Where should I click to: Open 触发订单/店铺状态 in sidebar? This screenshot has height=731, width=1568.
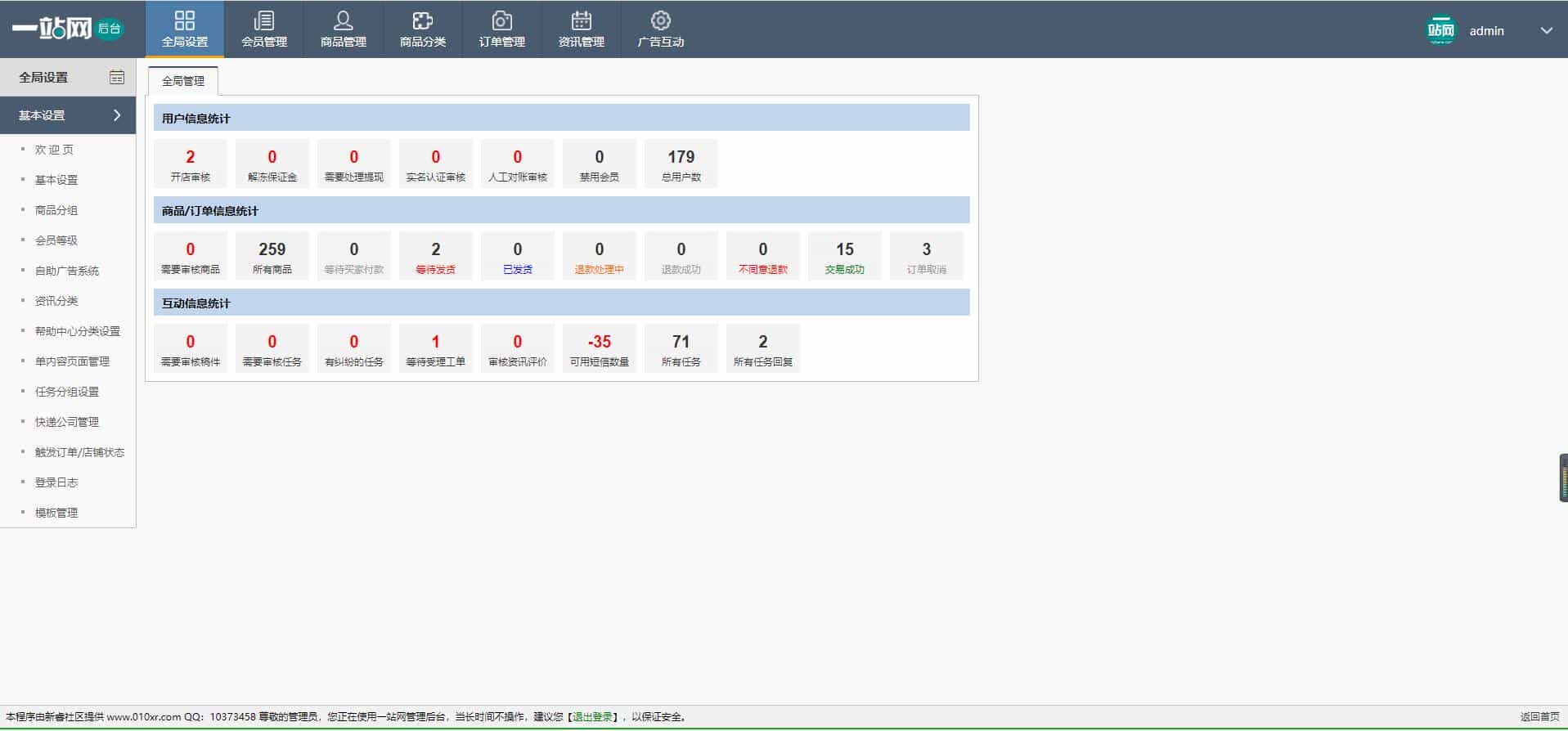click(x=79, y=452)
